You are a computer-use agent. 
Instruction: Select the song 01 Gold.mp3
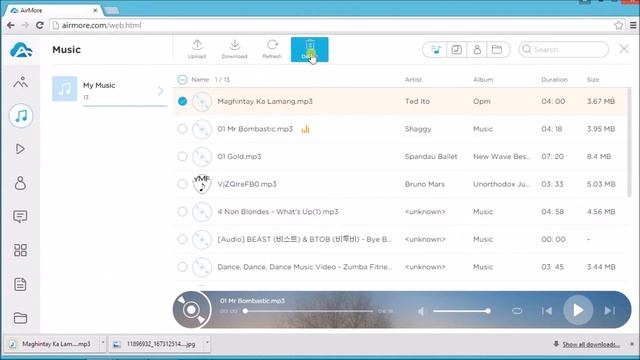tap(239, 156)
